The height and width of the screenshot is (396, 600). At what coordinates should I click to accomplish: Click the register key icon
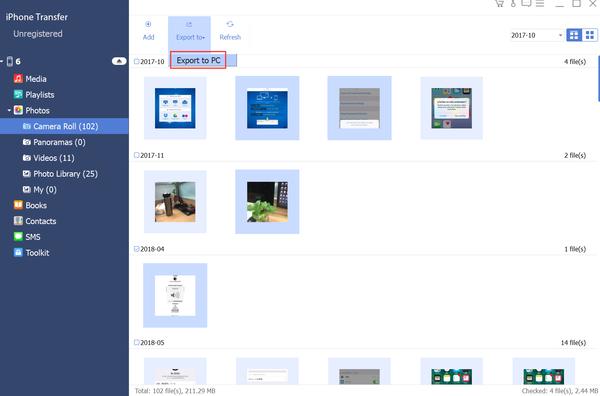513,3
